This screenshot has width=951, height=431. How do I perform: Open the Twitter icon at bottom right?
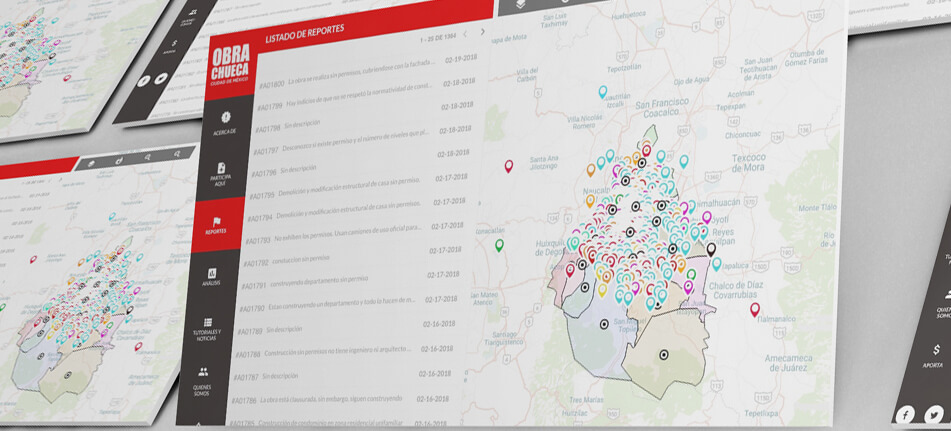(934, 413)
